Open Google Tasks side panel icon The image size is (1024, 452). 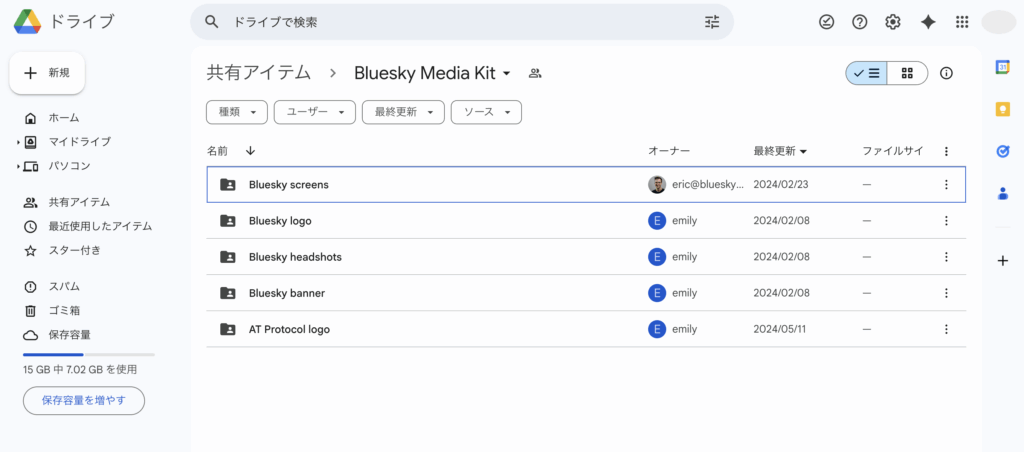click(1003, 152)
